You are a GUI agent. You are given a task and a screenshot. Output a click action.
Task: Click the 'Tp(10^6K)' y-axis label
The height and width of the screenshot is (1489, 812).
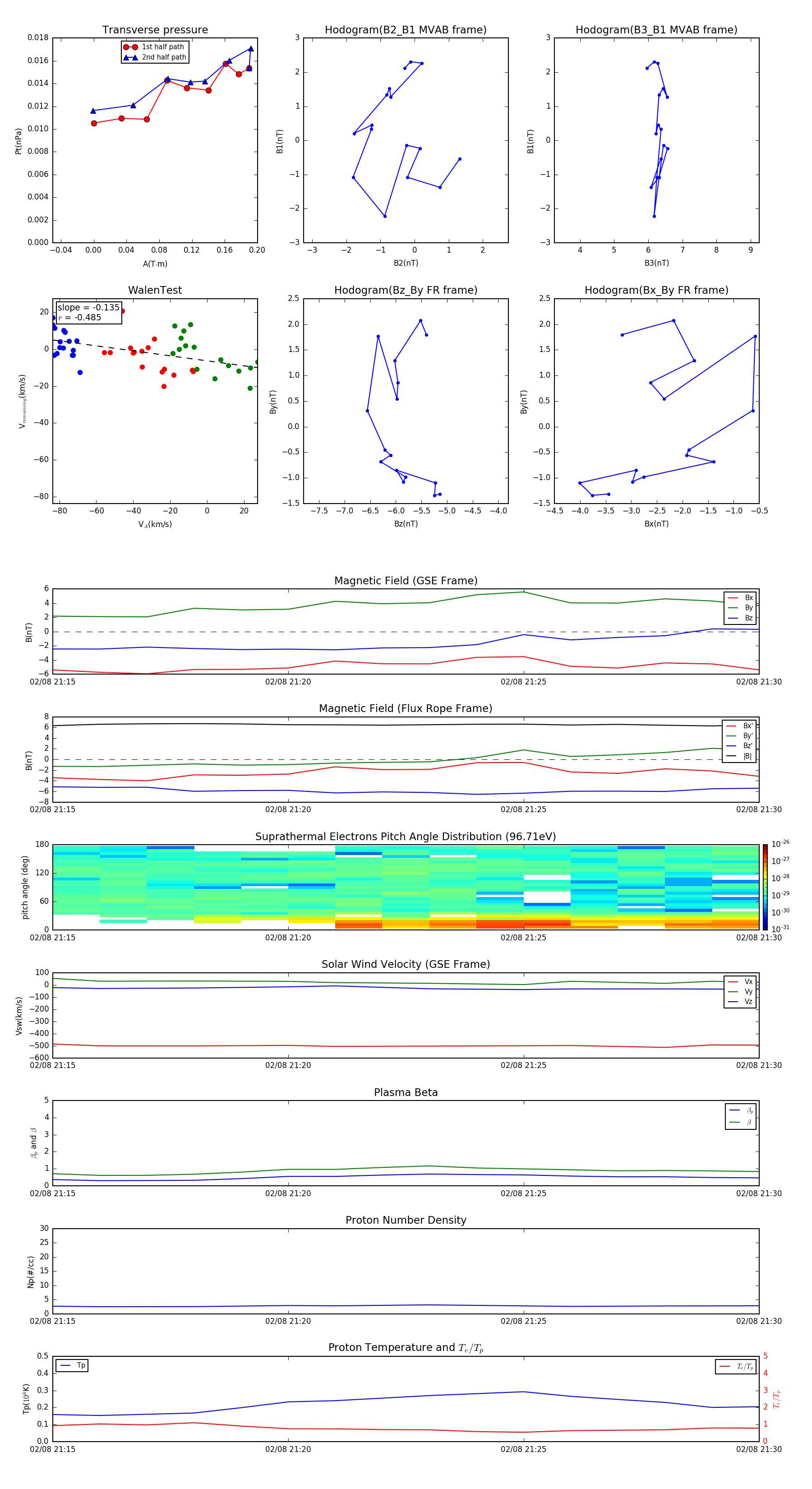[x=26, y=1399]
